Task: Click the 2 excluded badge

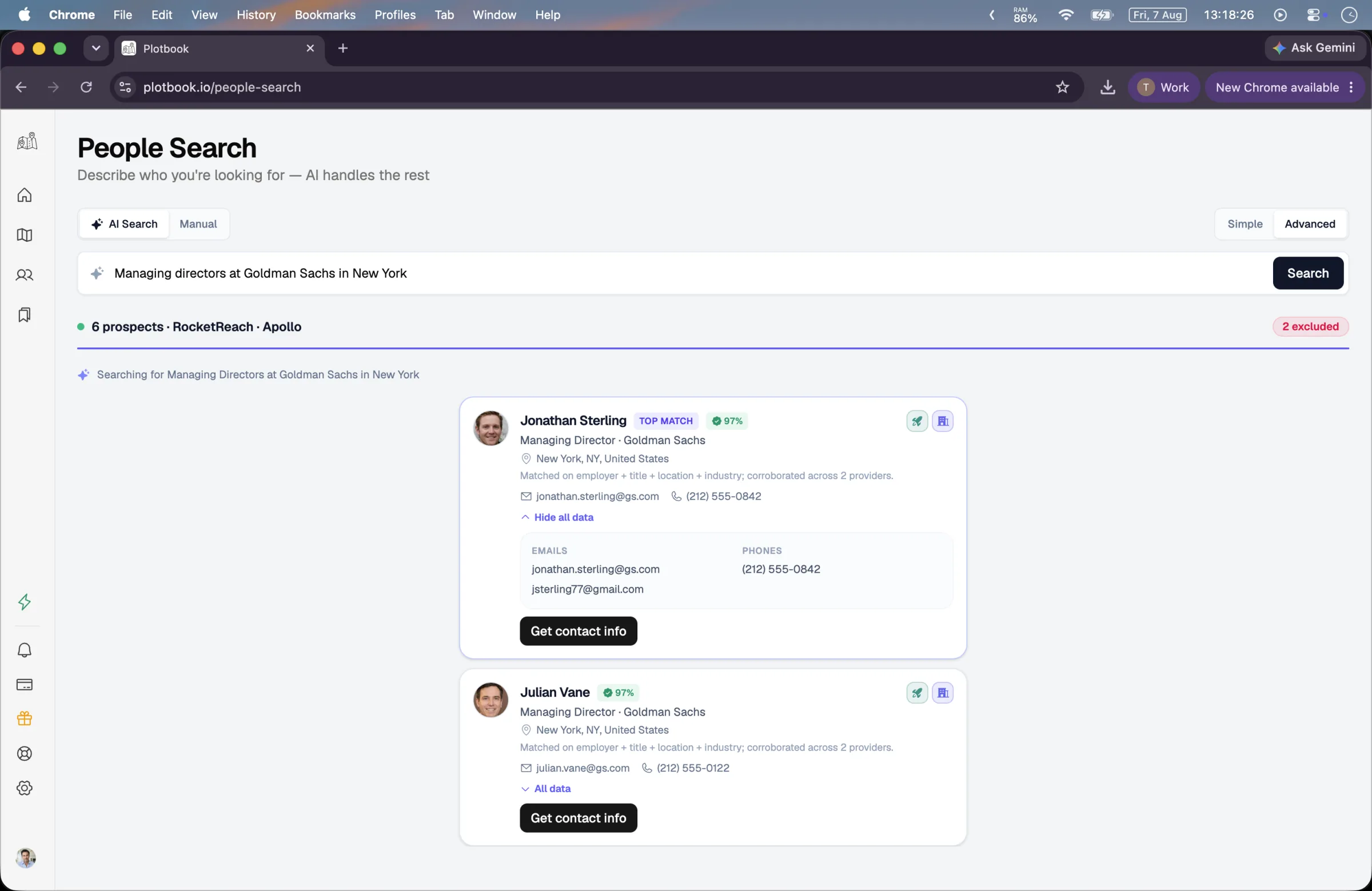Action: point(1310,326)
